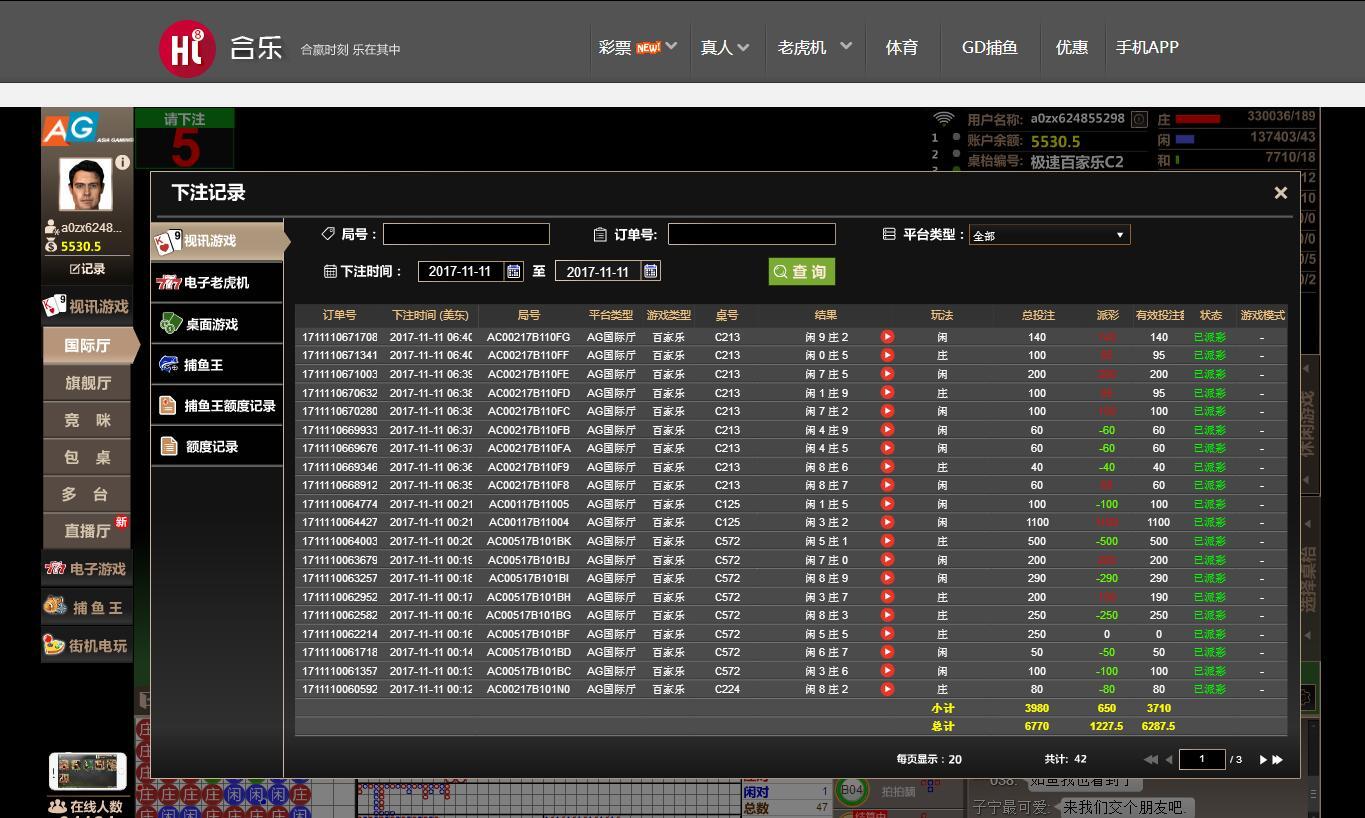Click the end date field
This screenshot has height=818, width=1365.
coord(598,271)
